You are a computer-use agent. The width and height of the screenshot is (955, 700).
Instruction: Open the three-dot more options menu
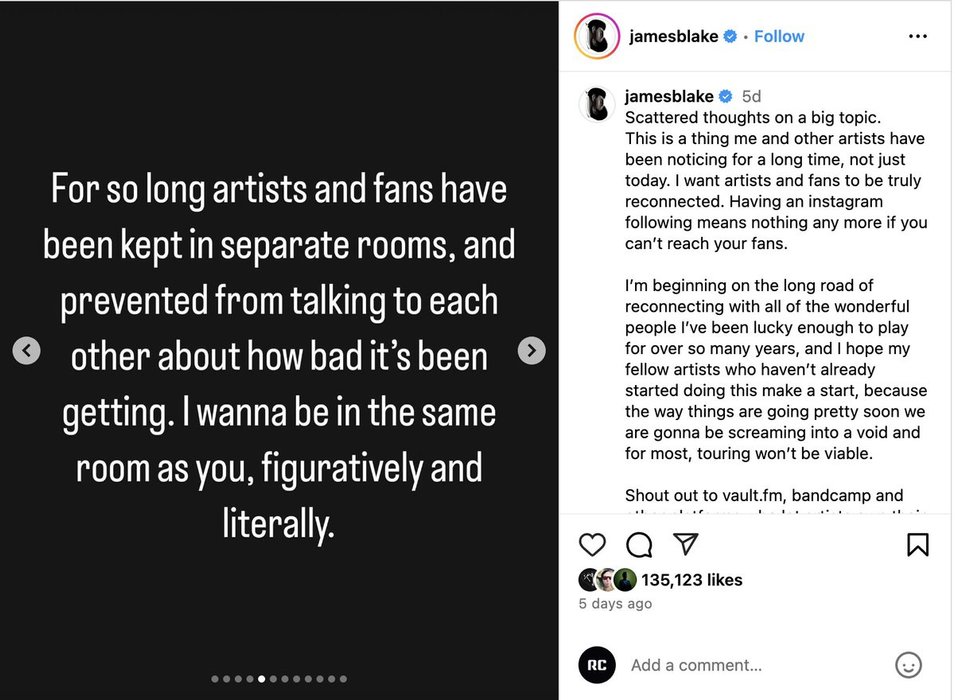[x=917, y=36]
